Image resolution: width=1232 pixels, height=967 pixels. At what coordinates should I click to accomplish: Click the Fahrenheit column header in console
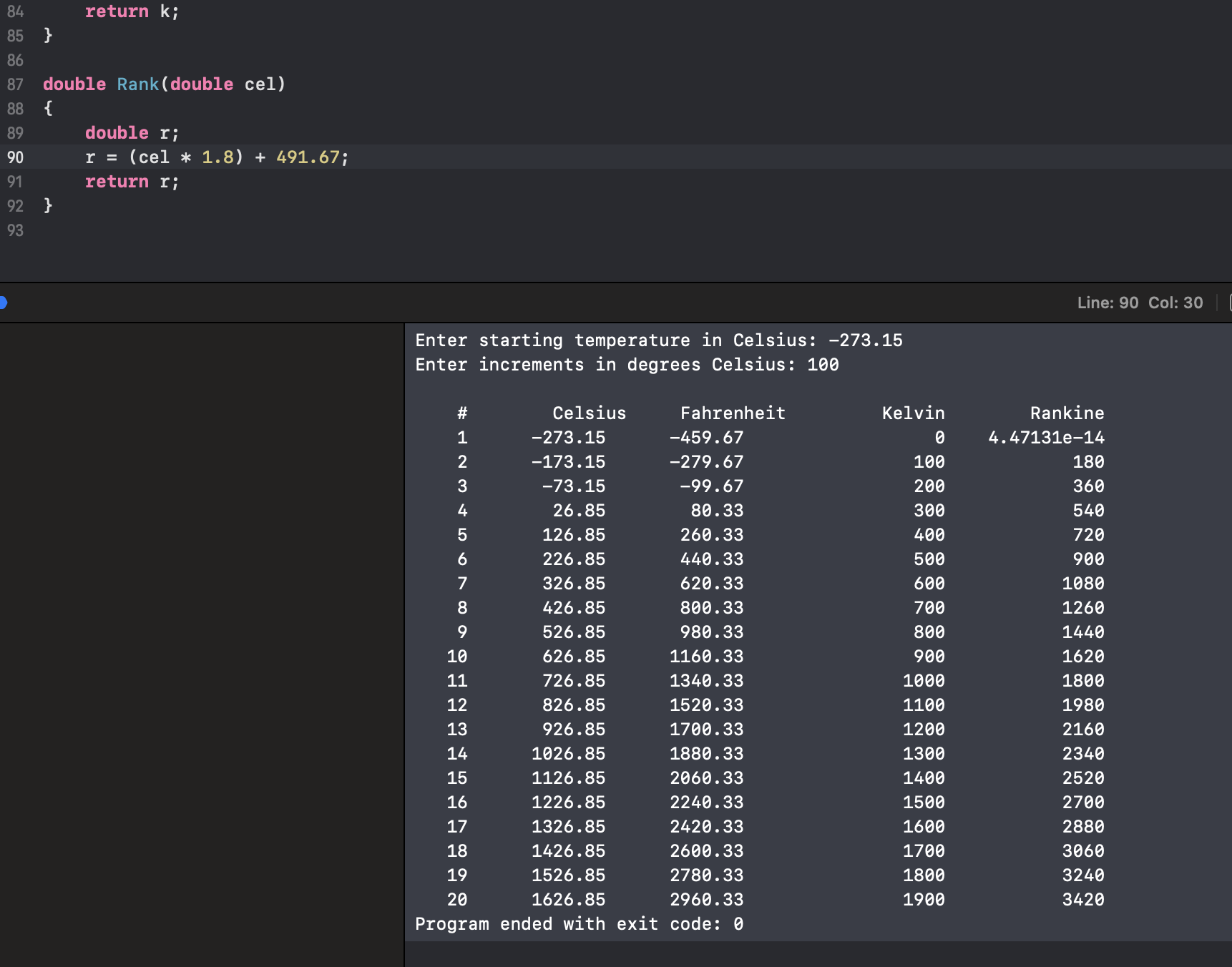[733, 413]
